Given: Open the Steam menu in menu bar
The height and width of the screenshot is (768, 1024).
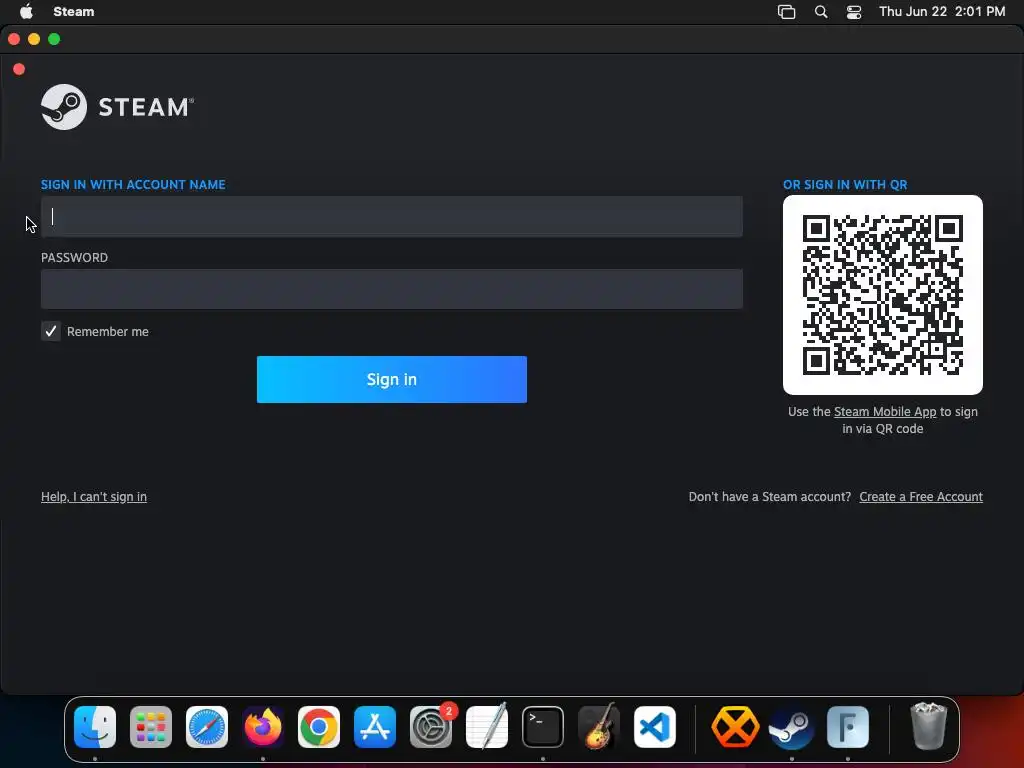Looking at the screenshot, I should pyautogui.click(x=74, y=12).
